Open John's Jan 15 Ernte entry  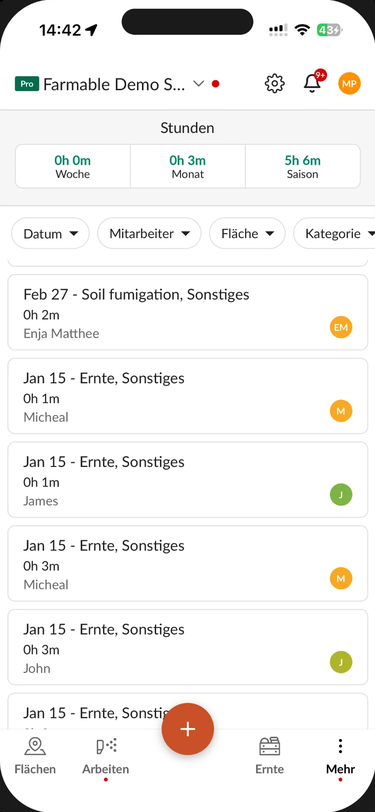coord(188,647)
